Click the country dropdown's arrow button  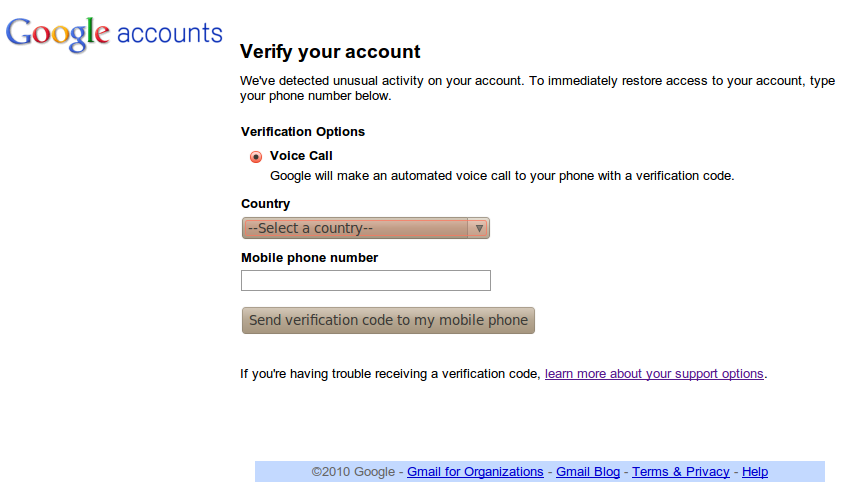pyautogui.click(x=479, y=228)
